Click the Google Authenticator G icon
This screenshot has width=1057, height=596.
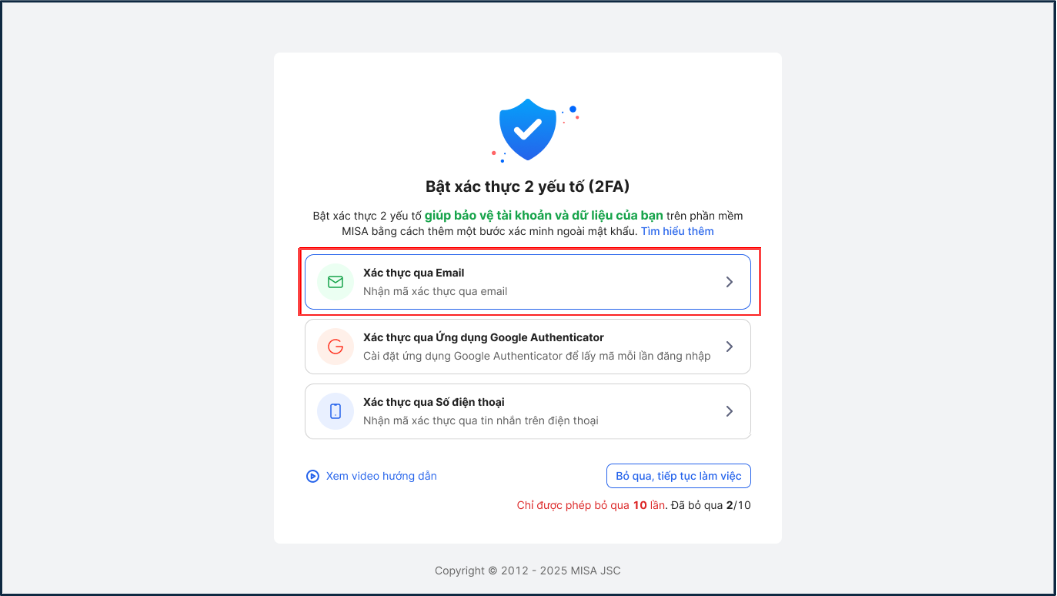(335, 347)
